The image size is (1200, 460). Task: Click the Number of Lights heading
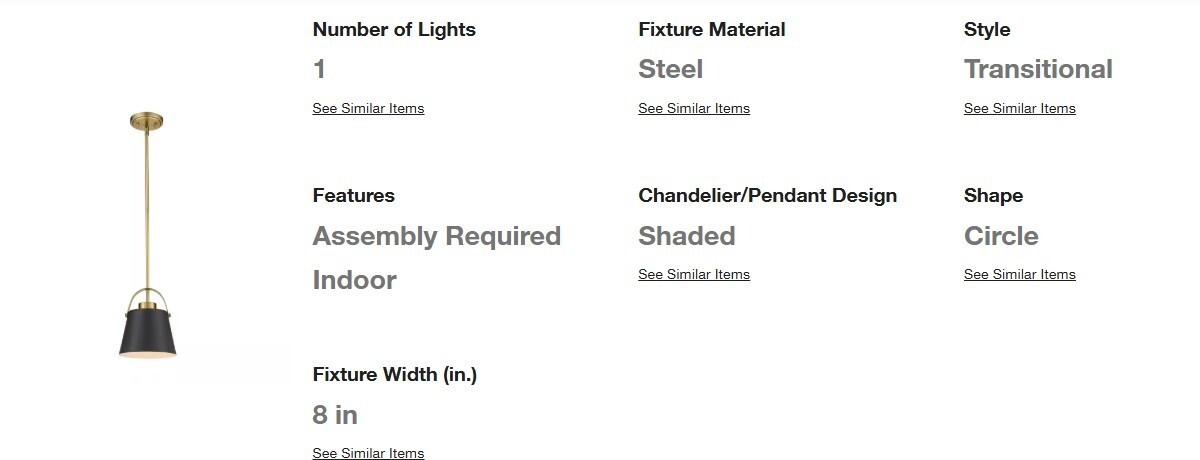(x=394, y=30)
